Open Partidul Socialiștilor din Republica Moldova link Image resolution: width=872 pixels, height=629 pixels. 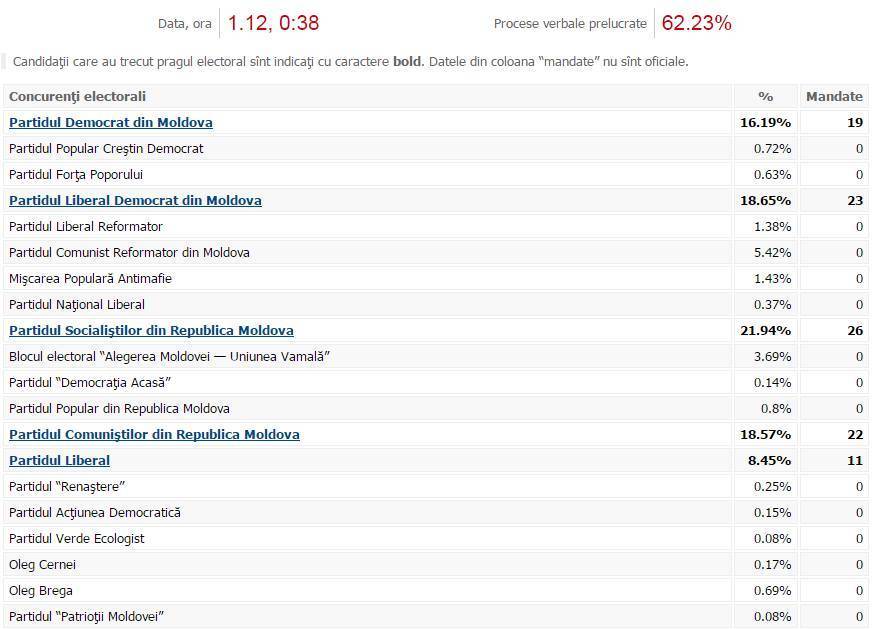tap(151, 330)
